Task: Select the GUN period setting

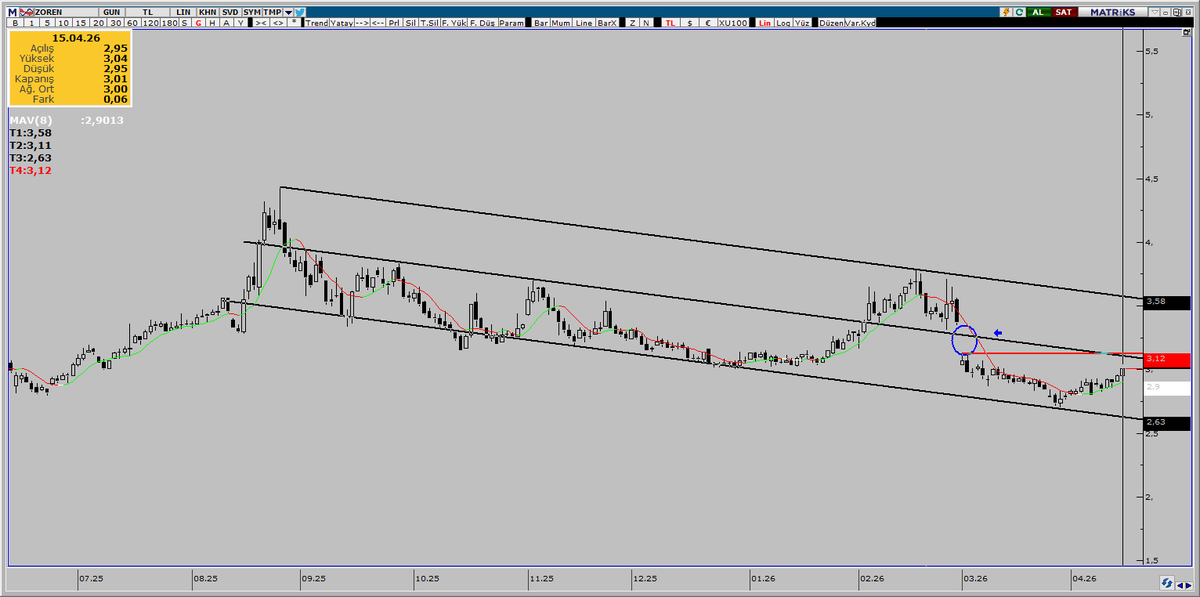Action: click(112, 12)
